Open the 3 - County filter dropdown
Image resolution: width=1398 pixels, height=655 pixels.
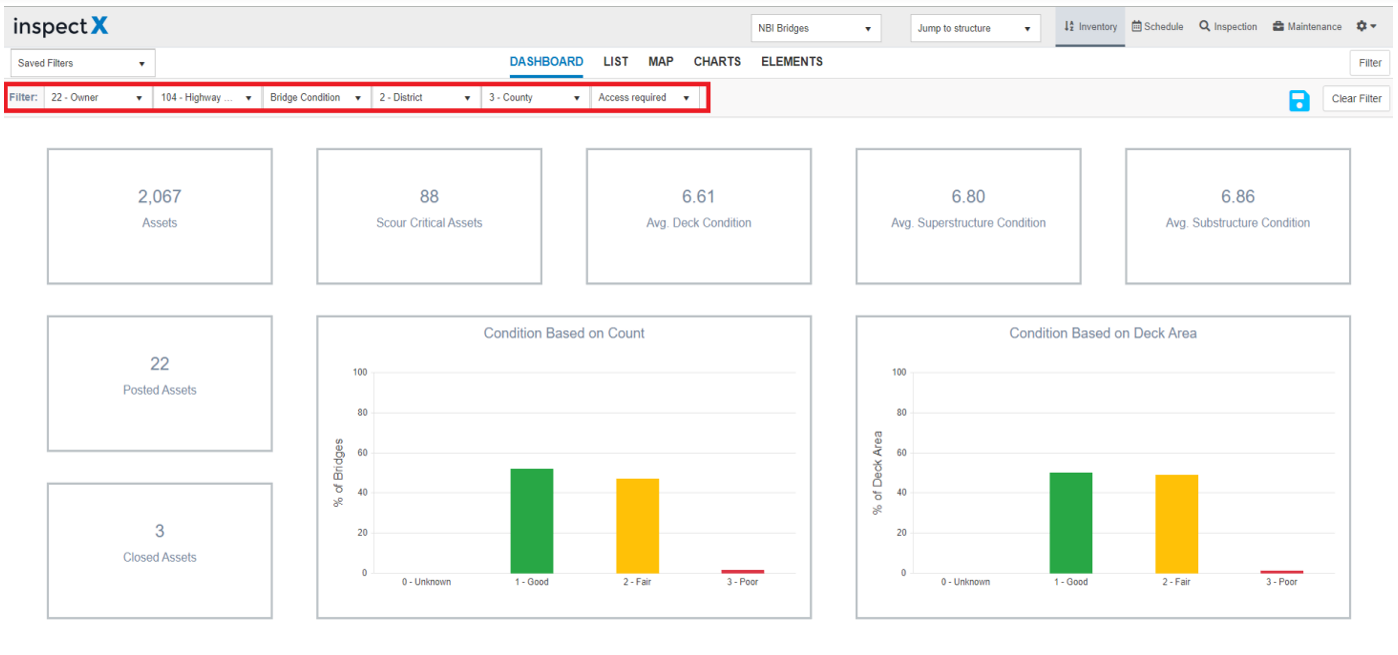(535, 98)
